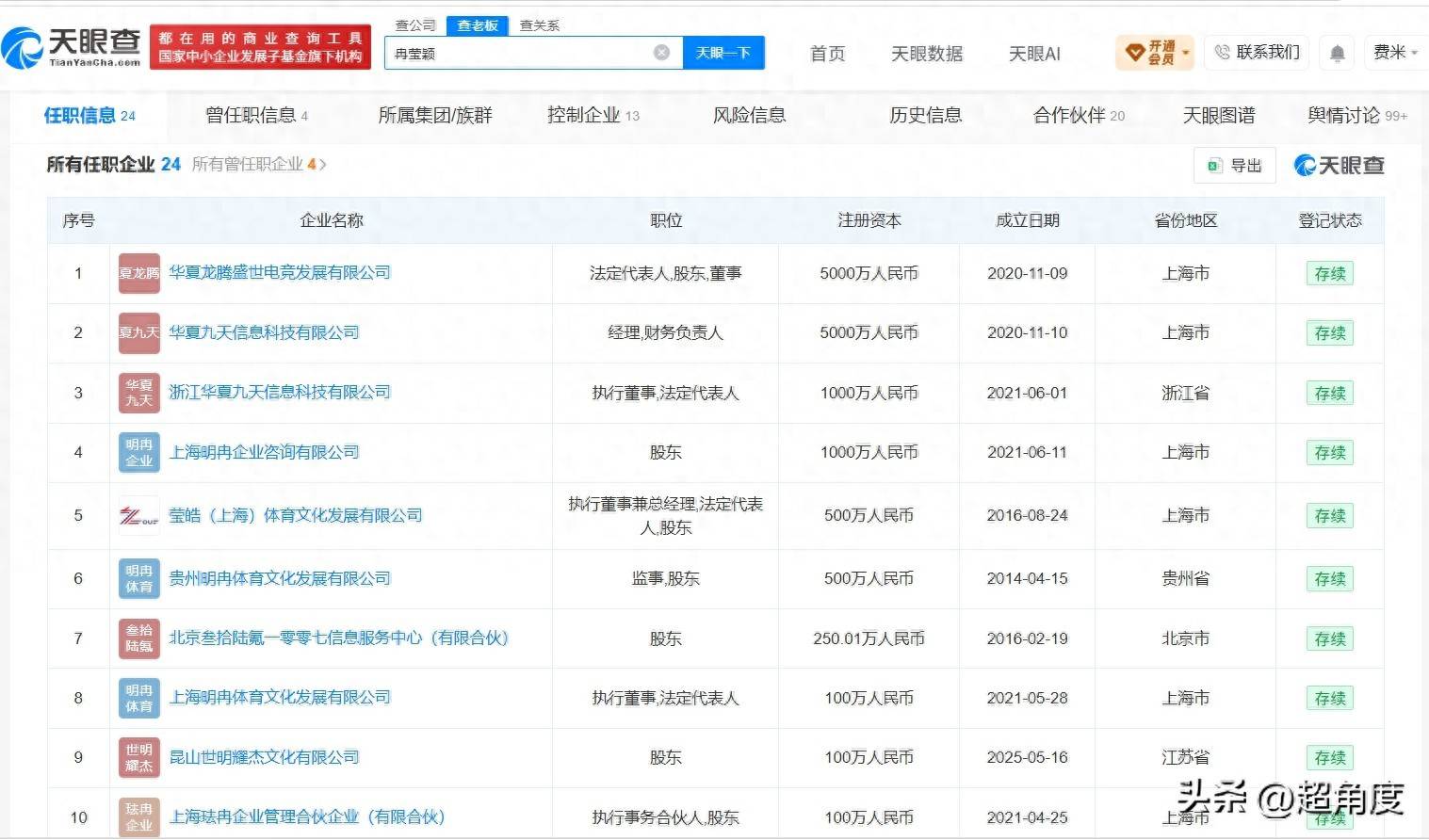The width and height of the screenshot is (1429, 840).
Task: Open the 任职信息 tab
Action: pyautogui.click(x=89, y=116)
